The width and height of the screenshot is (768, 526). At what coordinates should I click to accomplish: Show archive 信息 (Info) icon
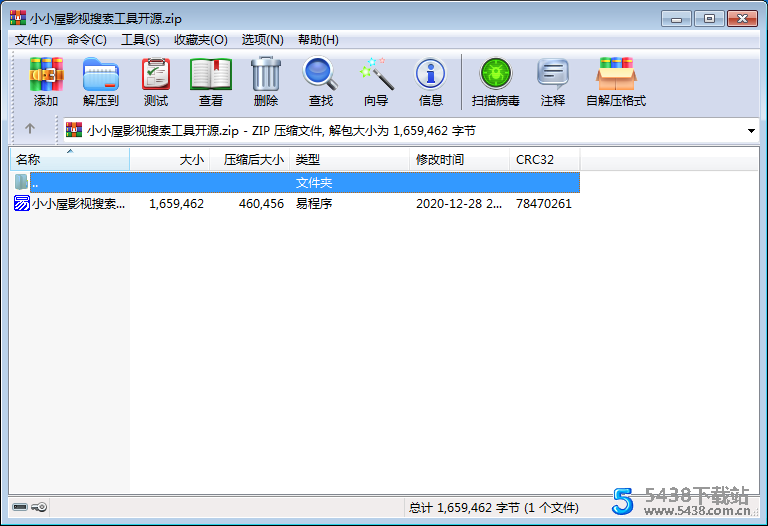(430, 81)
